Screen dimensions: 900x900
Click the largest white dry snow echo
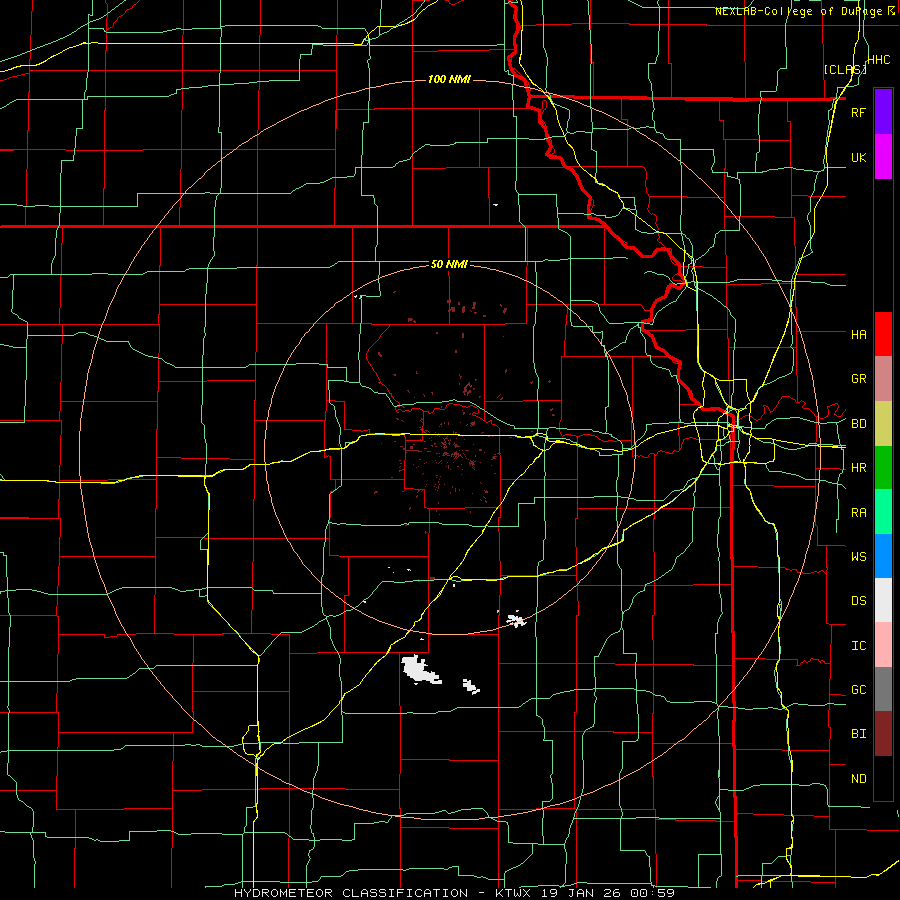tap(420, 670)
